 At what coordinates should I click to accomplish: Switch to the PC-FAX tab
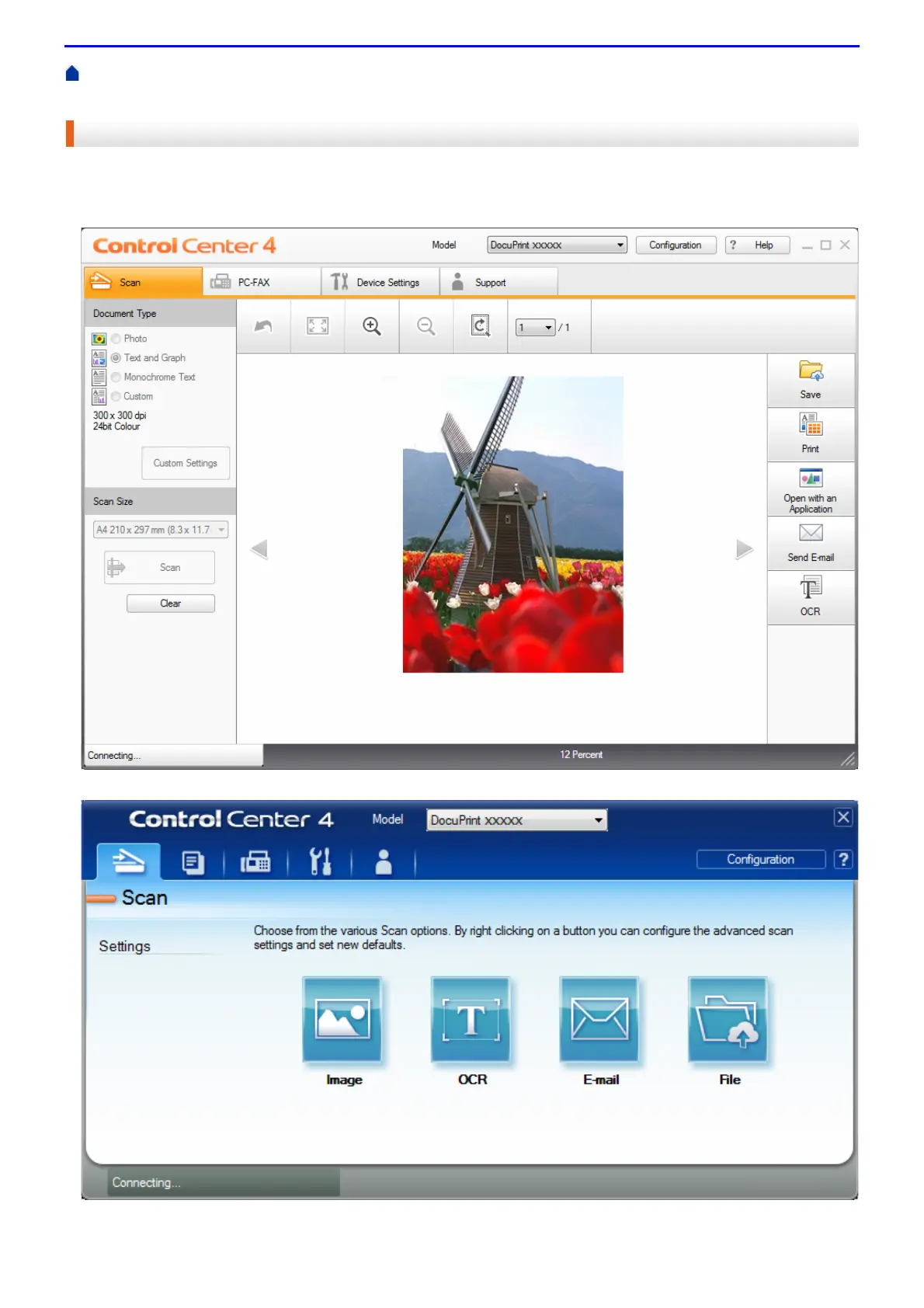coord(262,282)
